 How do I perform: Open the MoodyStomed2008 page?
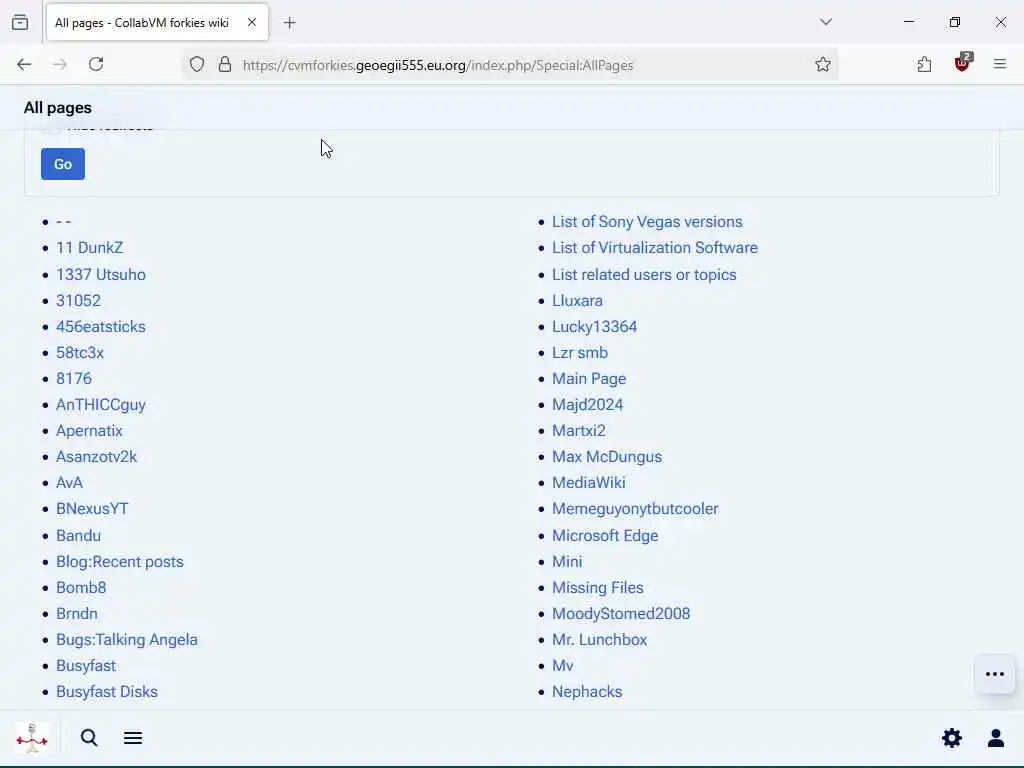tap(621, 614)
